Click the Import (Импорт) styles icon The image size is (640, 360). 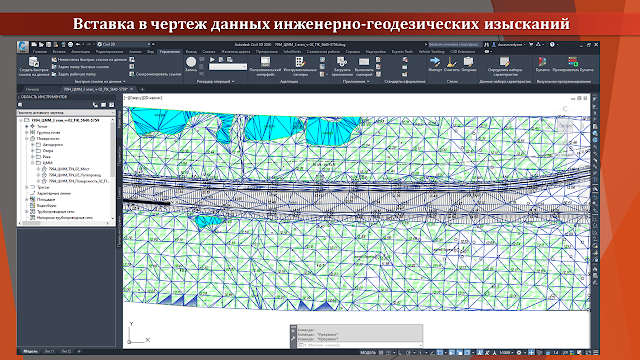(x=435, y=62)
